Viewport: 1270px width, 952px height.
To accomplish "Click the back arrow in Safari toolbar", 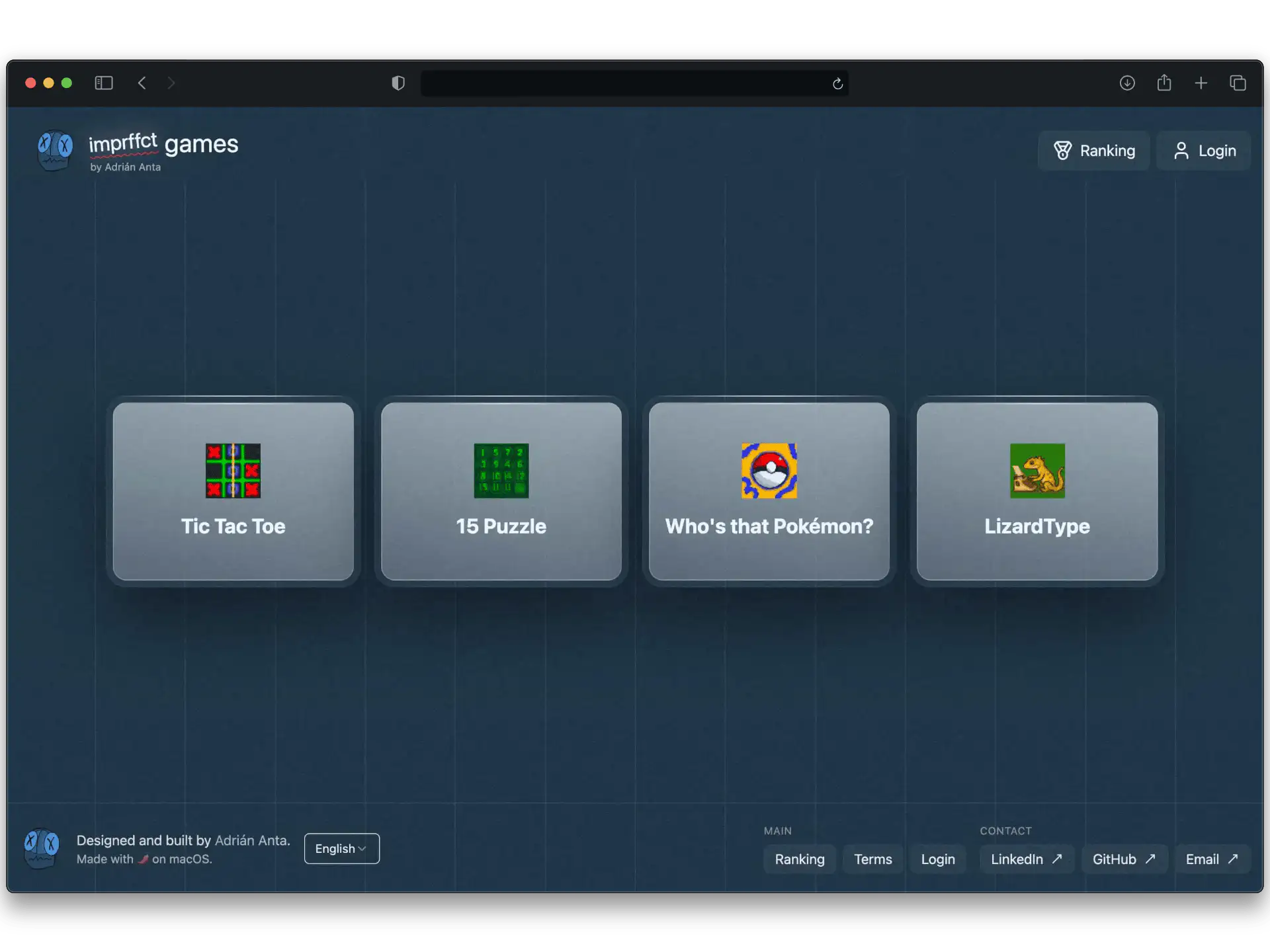I will pyautogui.click(x=142, y=83).
